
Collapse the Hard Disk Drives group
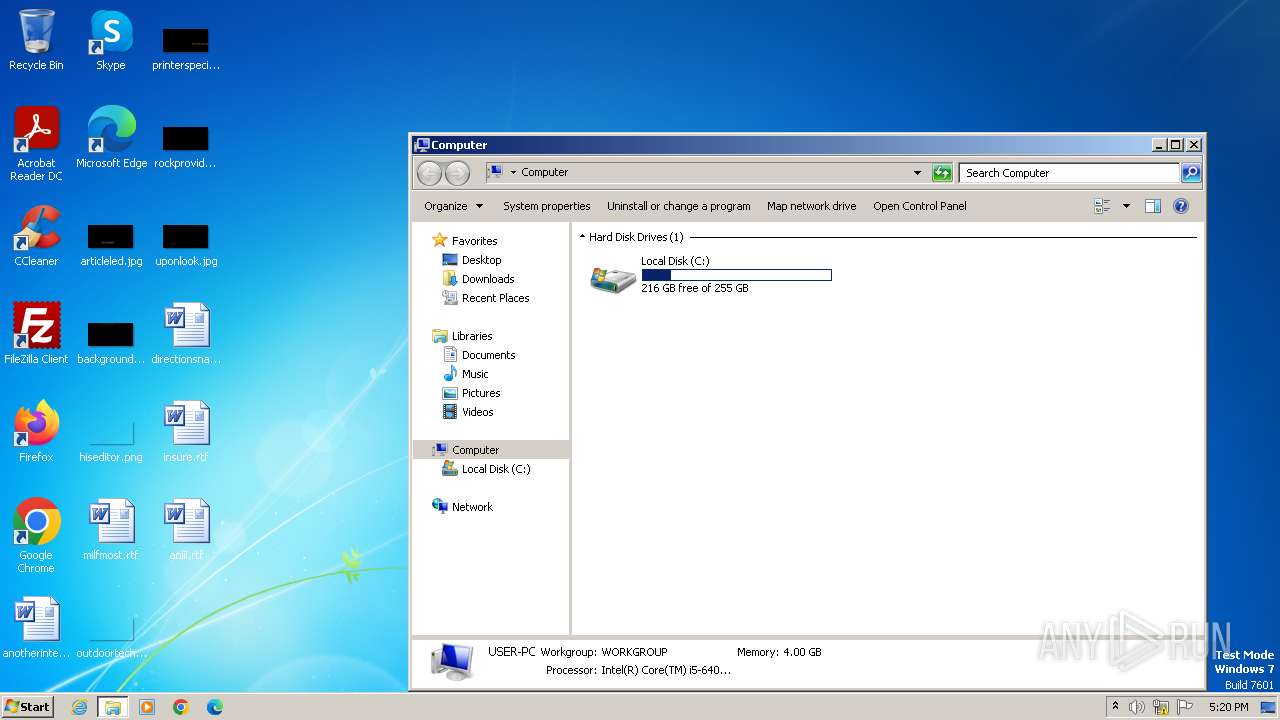click(582, 237)
